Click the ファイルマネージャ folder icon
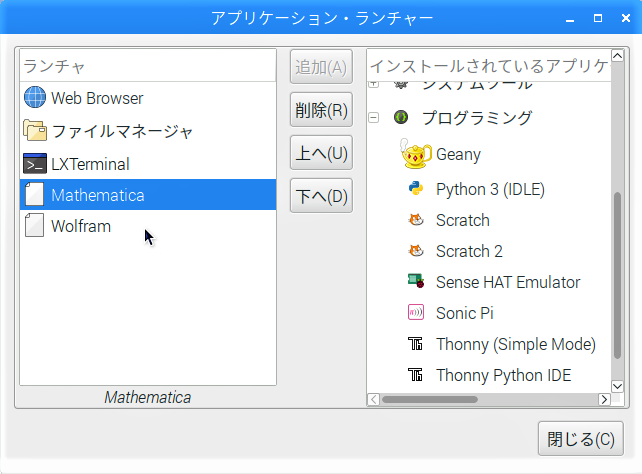The height and width of the screenshot is (474, 642). pyautogui.click(x=35, y=131)
